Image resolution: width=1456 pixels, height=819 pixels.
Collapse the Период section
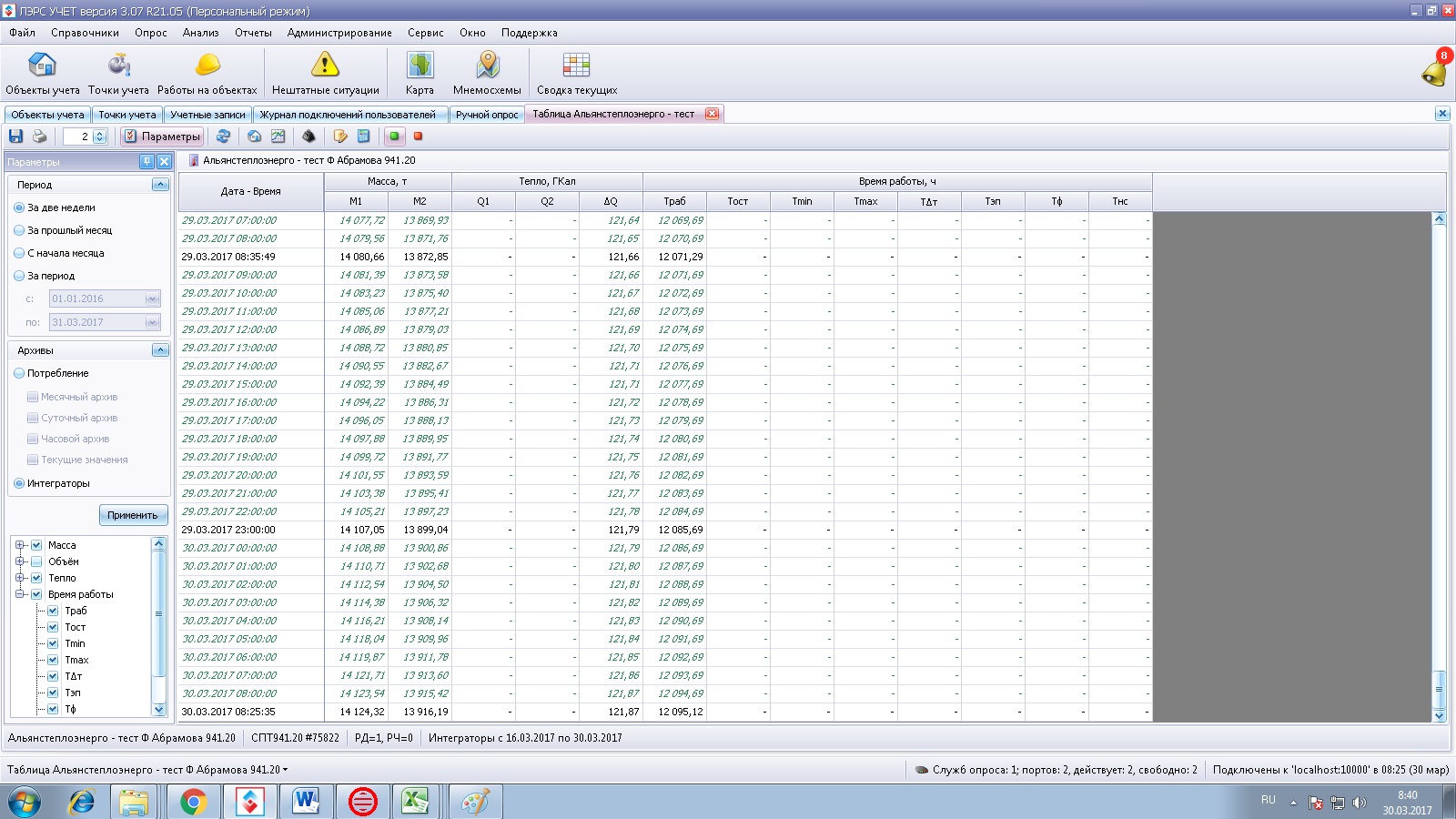pos(160,185)
